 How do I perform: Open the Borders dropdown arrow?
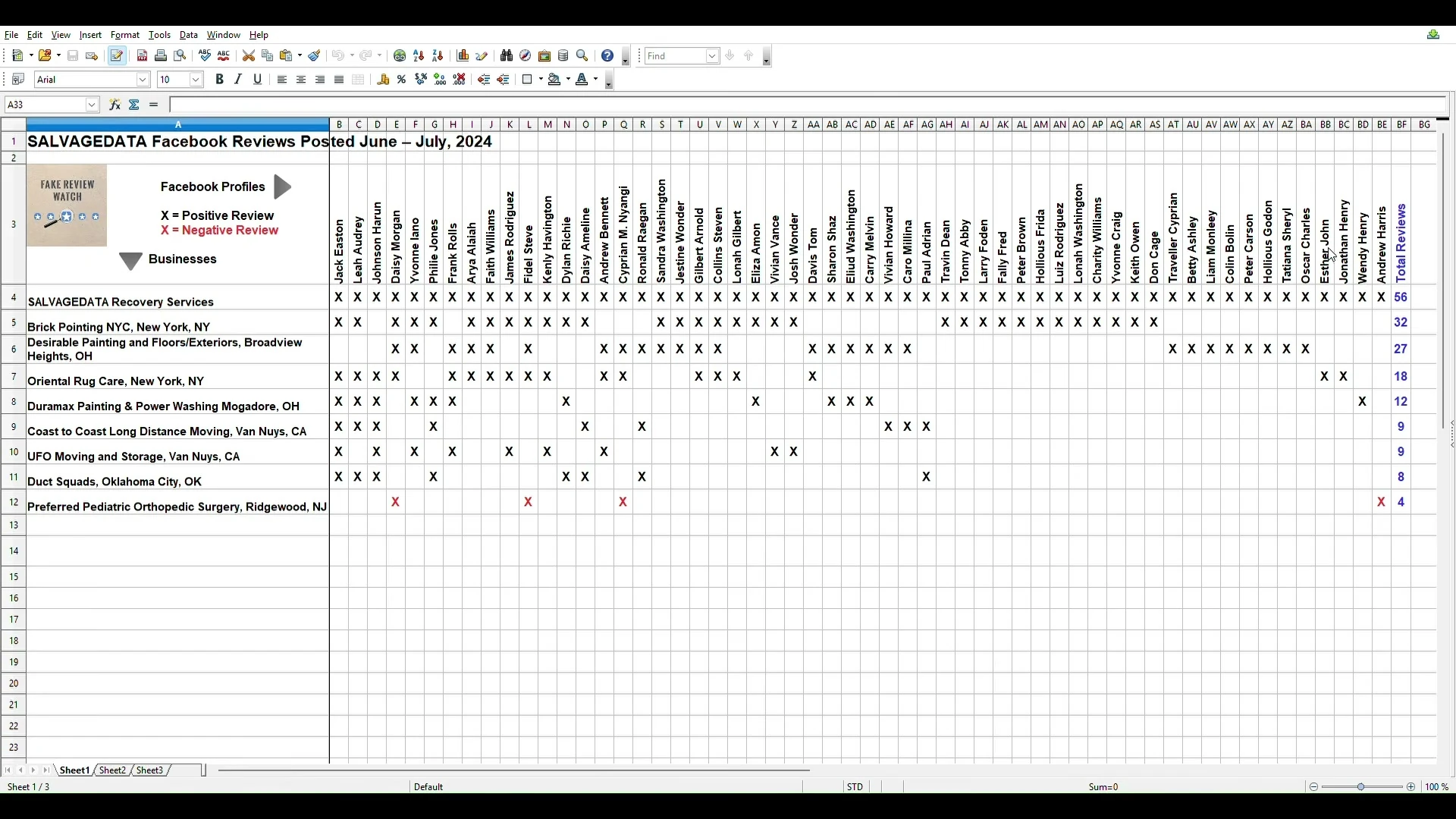(x=541, y=80)
